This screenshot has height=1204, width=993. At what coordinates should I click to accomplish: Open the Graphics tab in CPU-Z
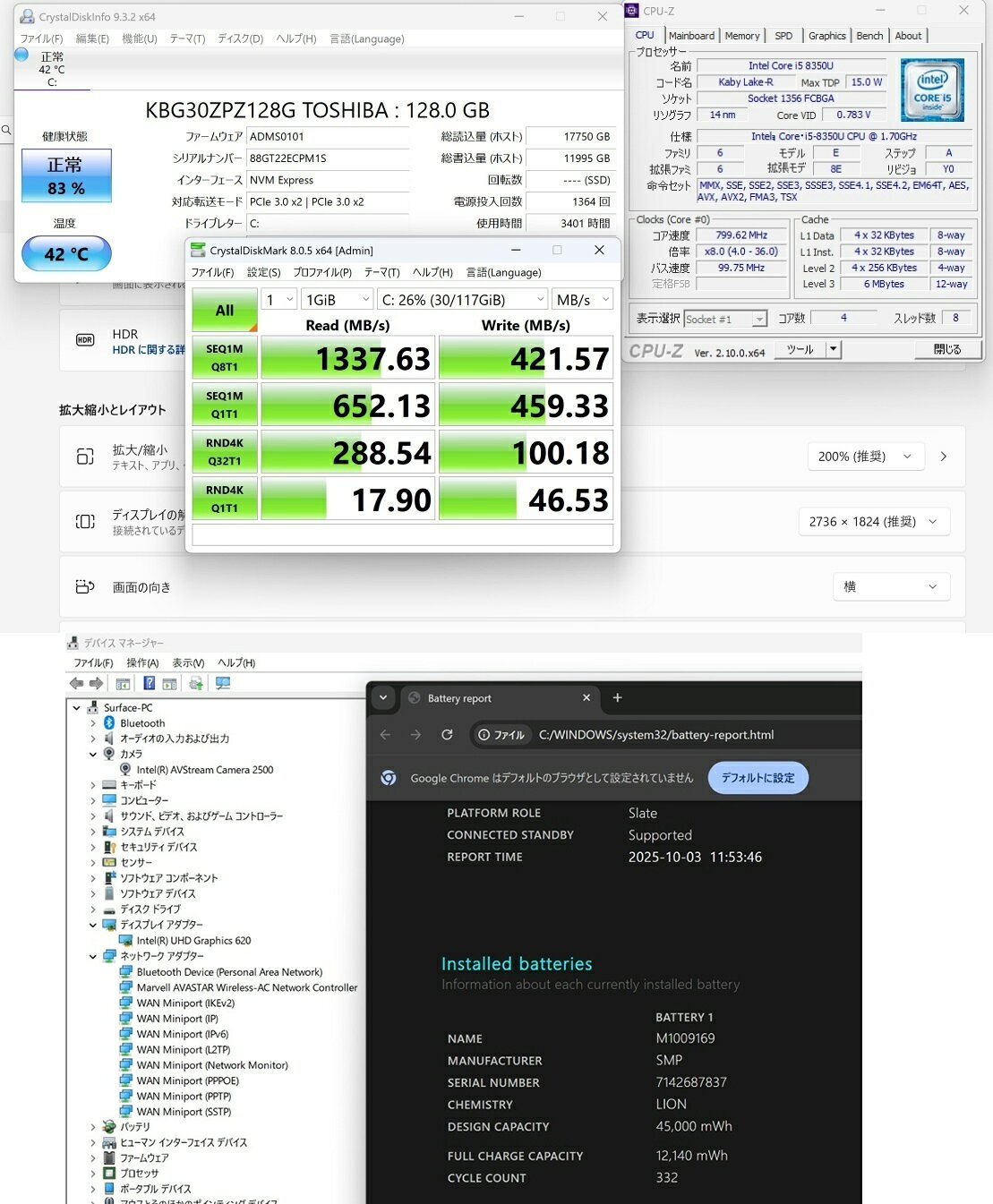tap(826, 36)
